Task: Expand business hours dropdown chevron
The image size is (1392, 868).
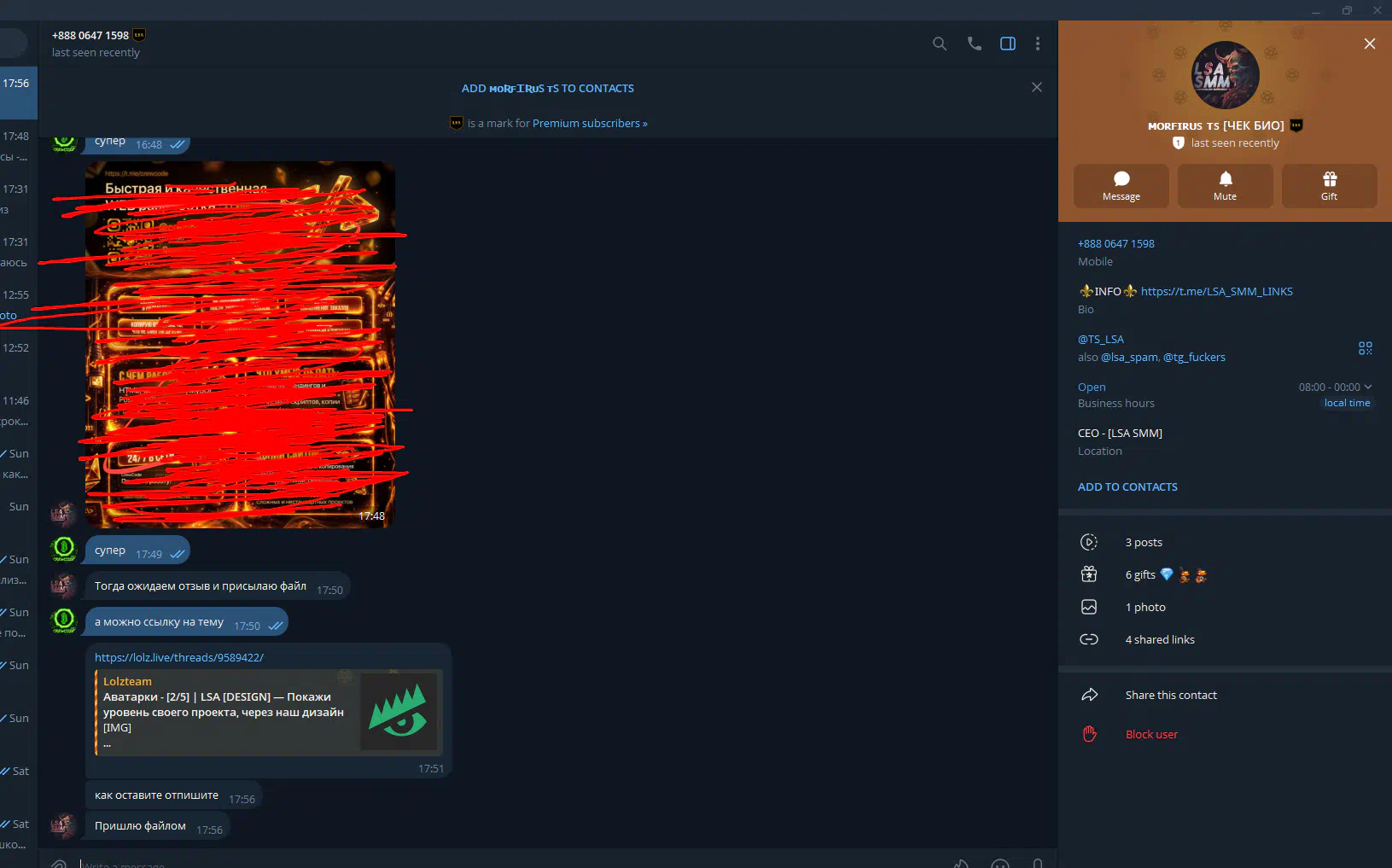Action: tap(1368, 387)
